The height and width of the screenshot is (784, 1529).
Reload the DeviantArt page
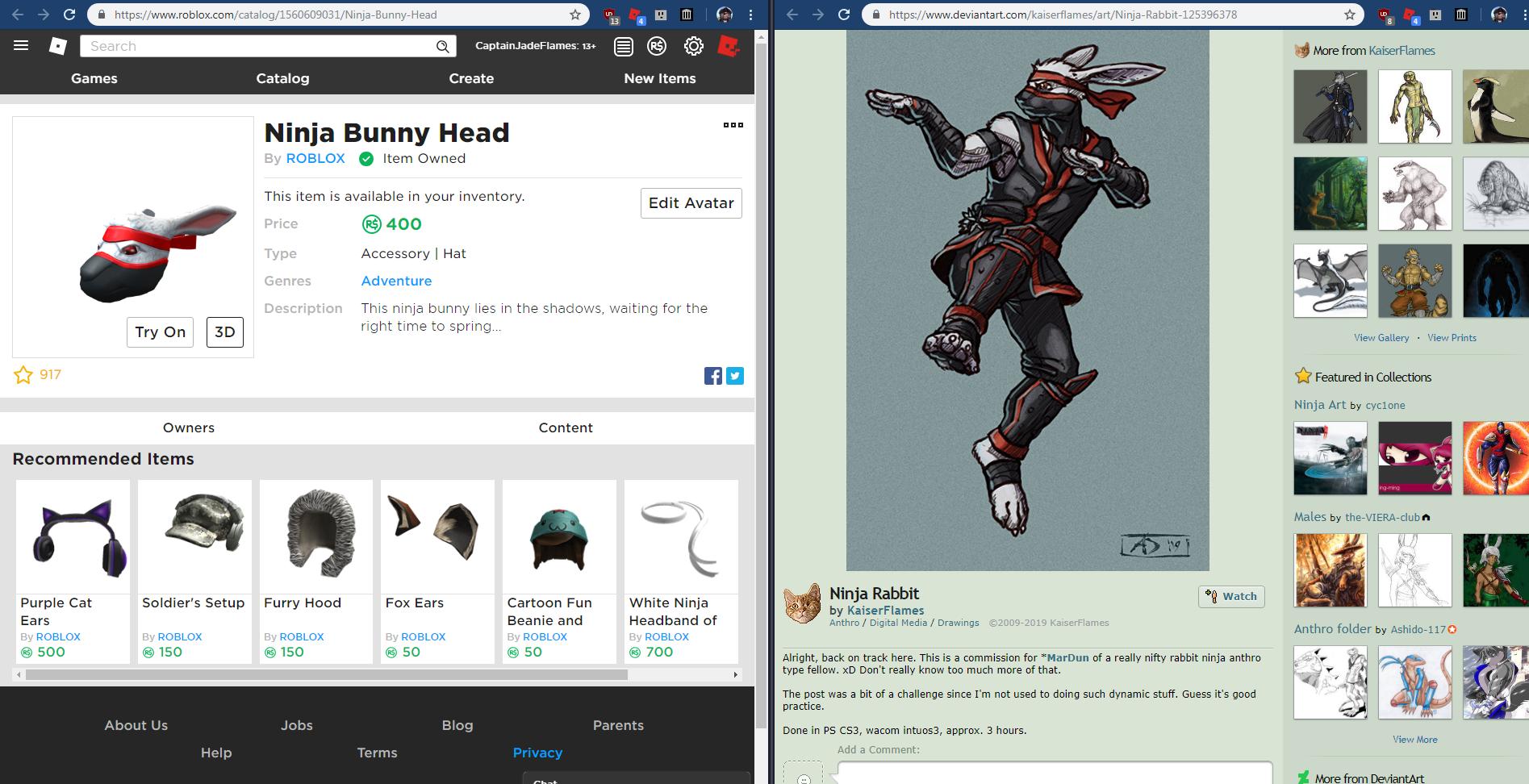coord(844,15)
